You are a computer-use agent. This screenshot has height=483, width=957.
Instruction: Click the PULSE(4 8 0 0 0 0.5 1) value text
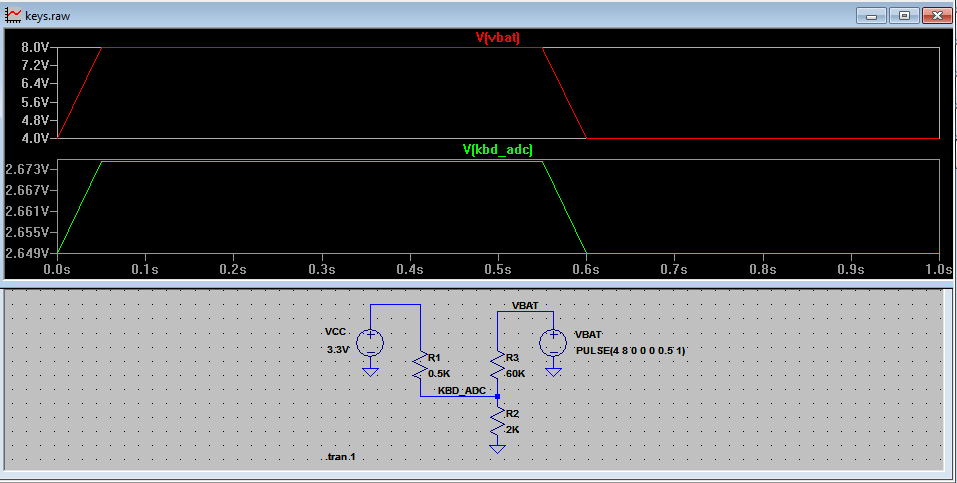point(630,351)
